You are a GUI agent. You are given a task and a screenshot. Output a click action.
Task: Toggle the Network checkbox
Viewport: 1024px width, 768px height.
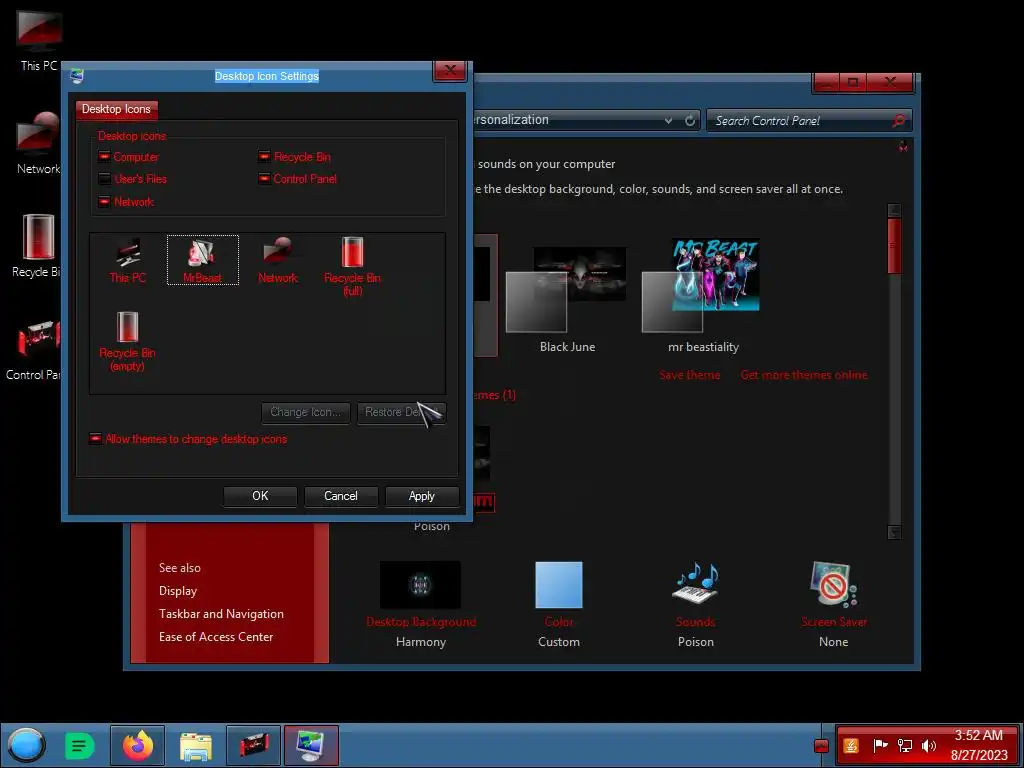tap(104, 202)
